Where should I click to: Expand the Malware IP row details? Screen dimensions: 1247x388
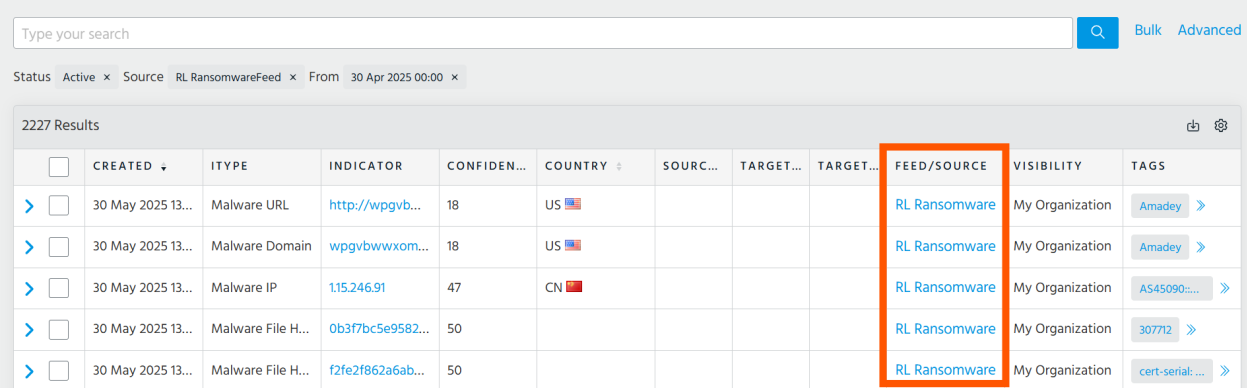coord(29,289)
